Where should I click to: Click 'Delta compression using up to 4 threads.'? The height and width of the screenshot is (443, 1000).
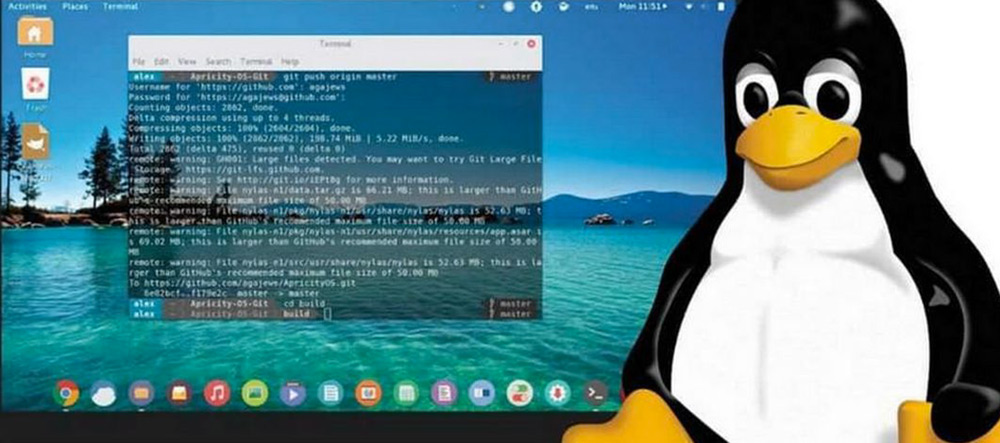coord(232,118)
